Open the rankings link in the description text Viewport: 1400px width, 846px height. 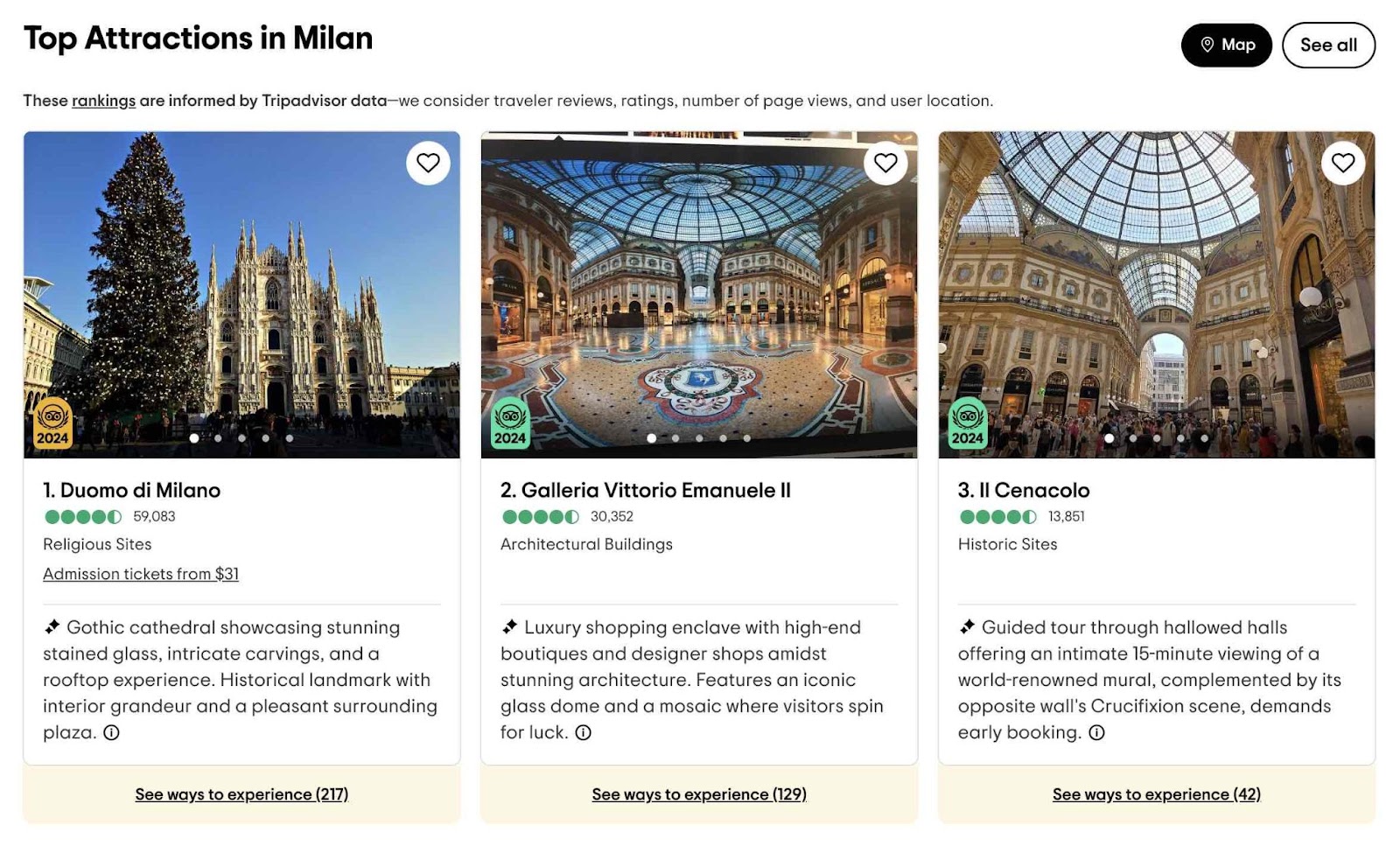point(102,101)
